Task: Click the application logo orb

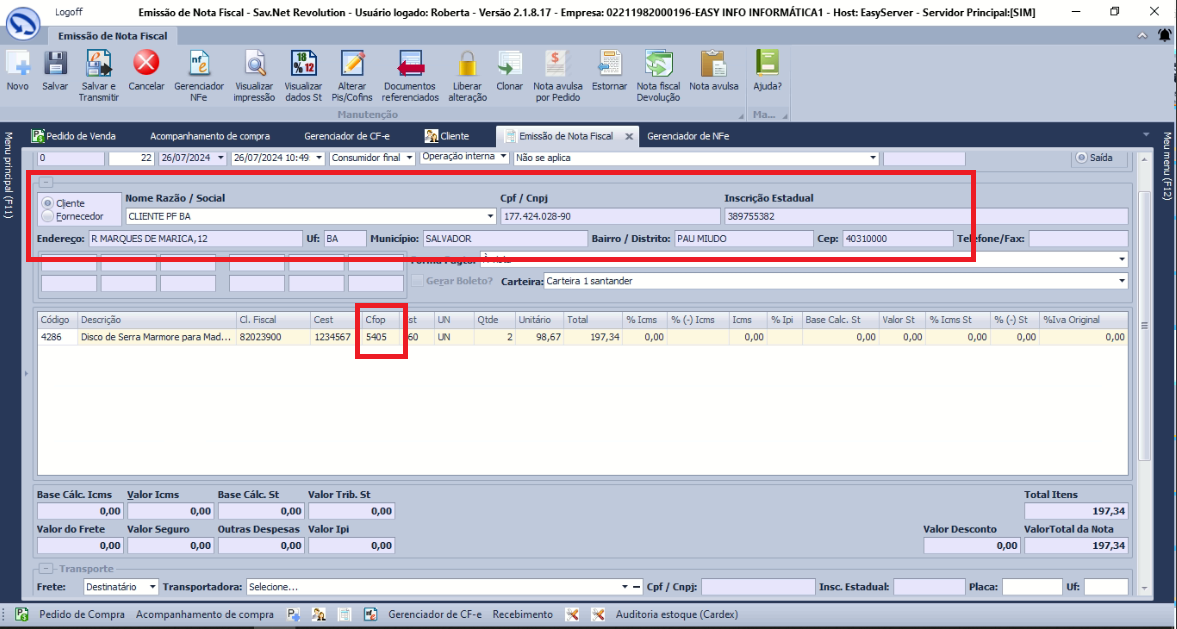Action: point(23,23)
